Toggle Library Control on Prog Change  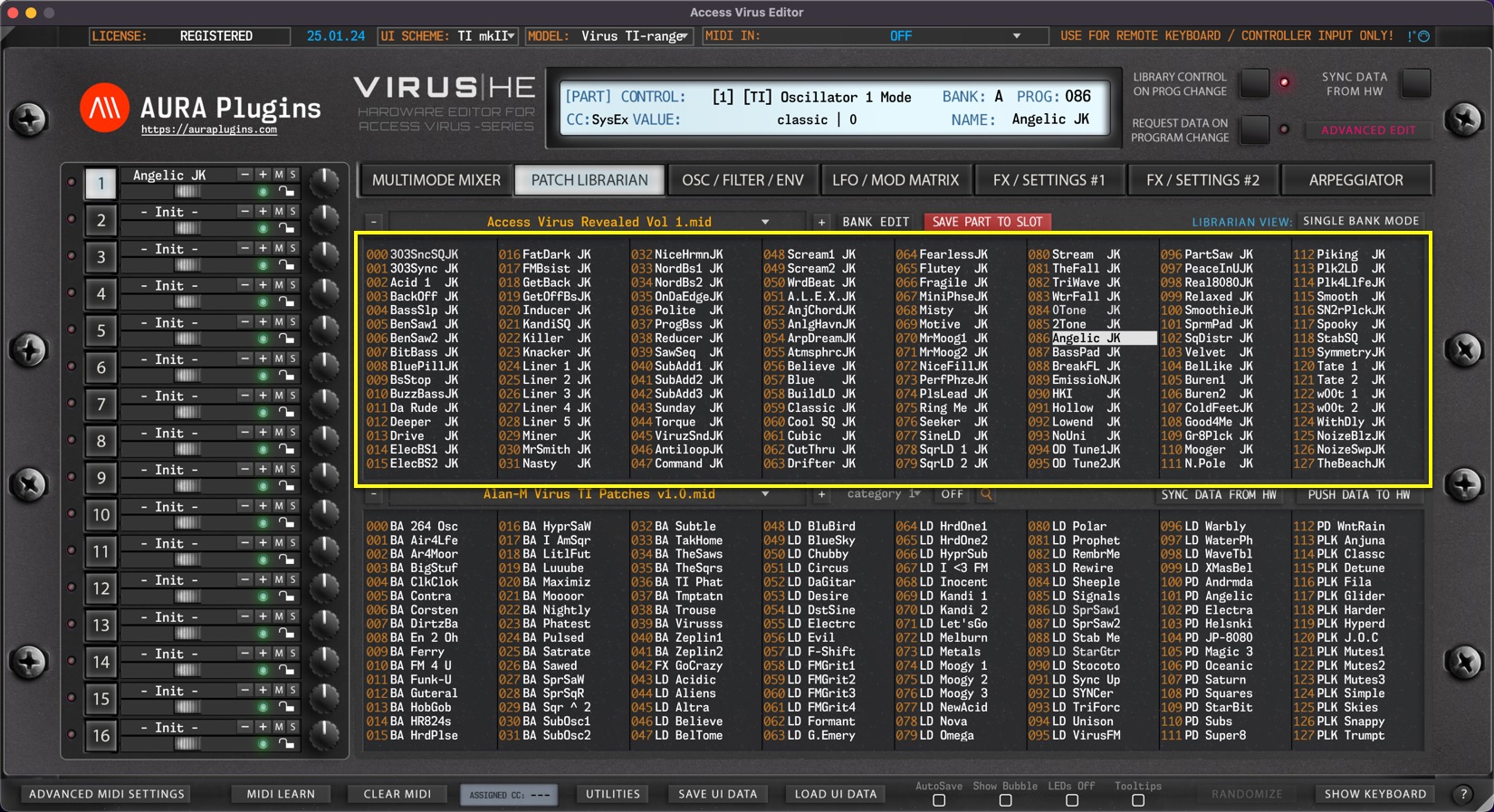click(x=1254, y=83)
